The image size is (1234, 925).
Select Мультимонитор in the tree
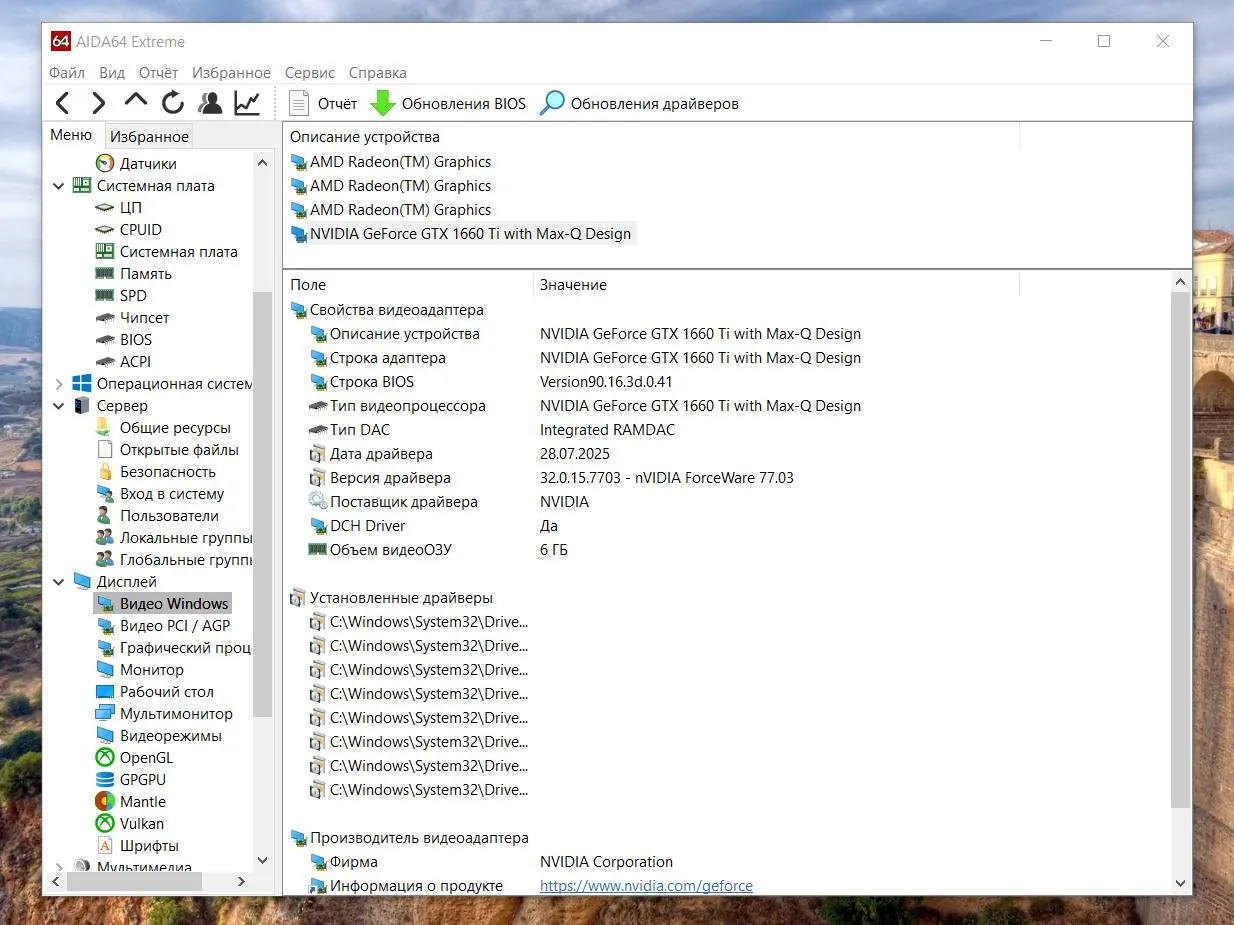pos(164,713)
